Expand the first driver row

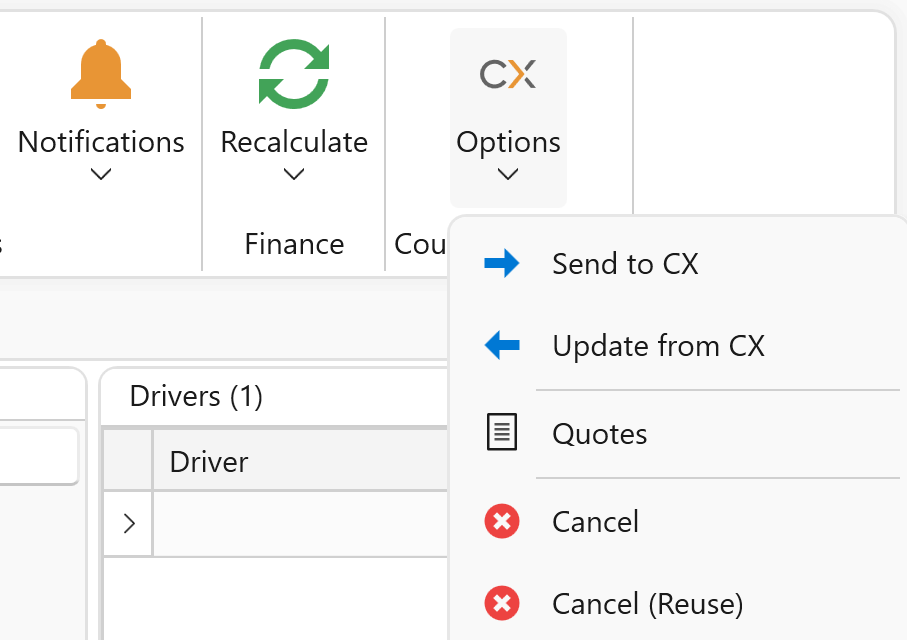pos(129,523)
